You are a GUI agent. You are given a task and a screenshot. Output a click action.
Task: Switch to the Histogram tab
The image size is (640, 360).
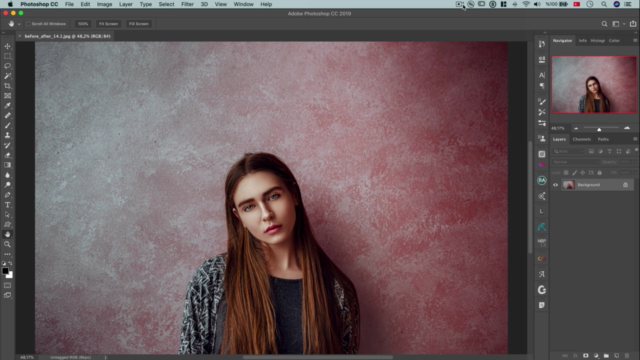[x=598, y=40]
